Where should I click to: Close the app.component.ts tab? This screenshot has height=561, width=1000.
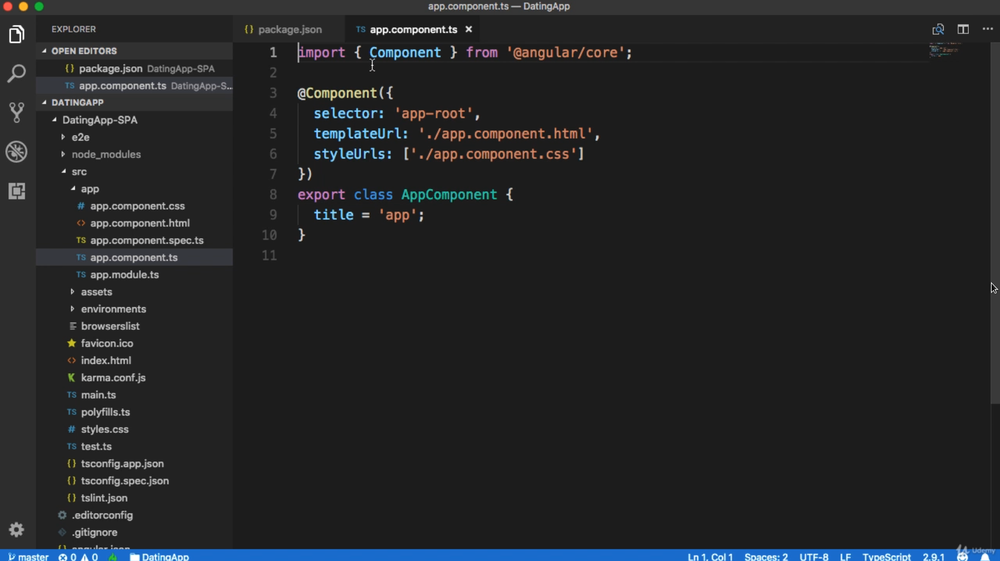coord(469,29)
